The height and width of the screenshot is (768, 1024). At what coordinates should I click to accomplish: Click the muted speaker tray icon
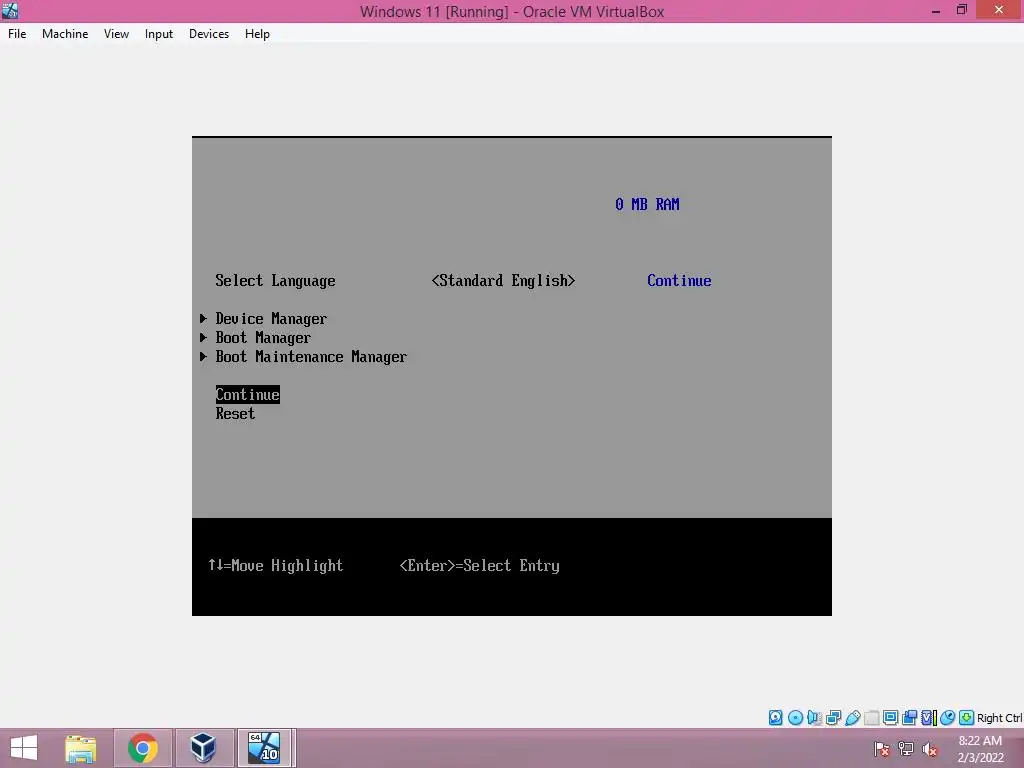(x=930, y=748)
